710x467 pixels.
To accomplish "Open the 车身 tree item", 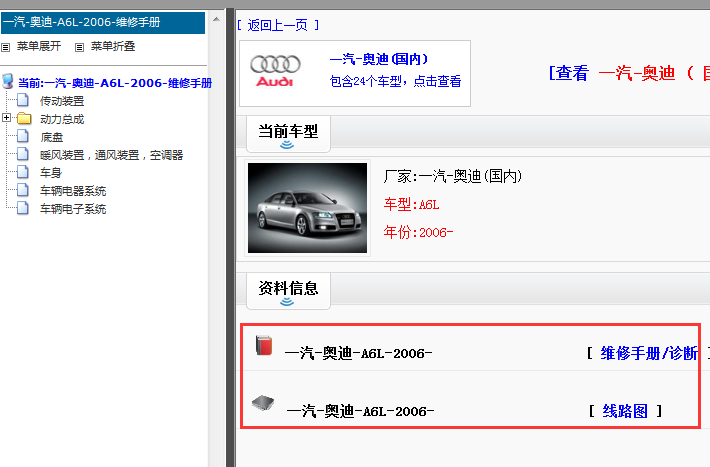I will pyautogui.click(x=51, y=173).
